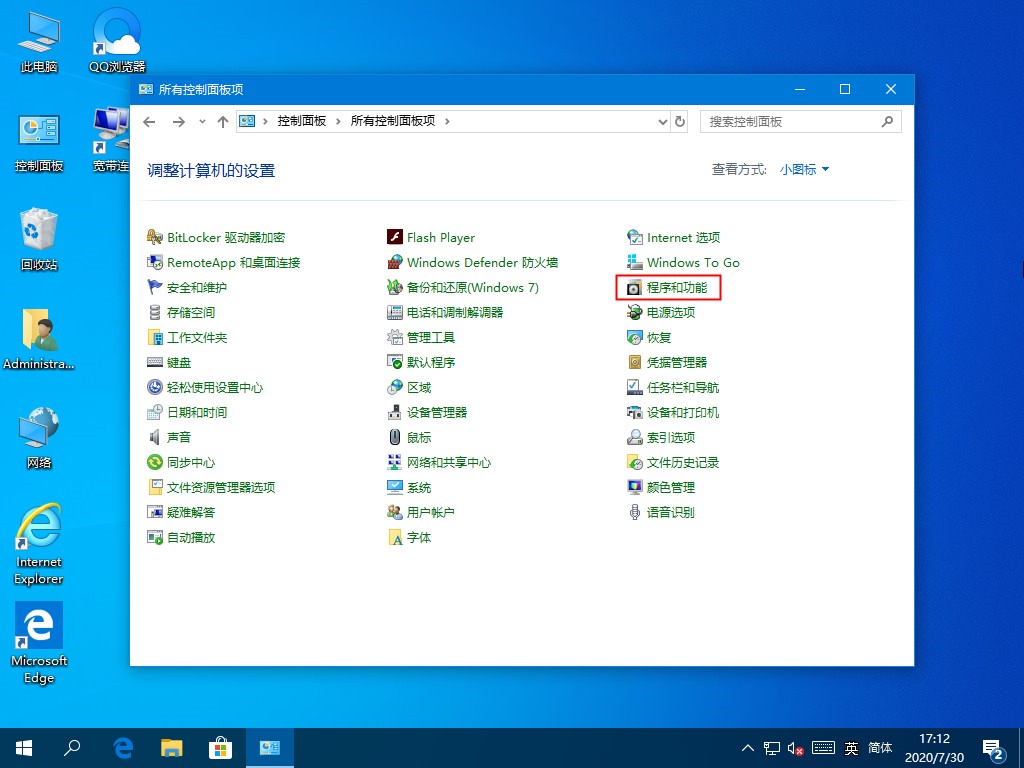
Task: Open Flash Player settings
Action: (440, 237)
